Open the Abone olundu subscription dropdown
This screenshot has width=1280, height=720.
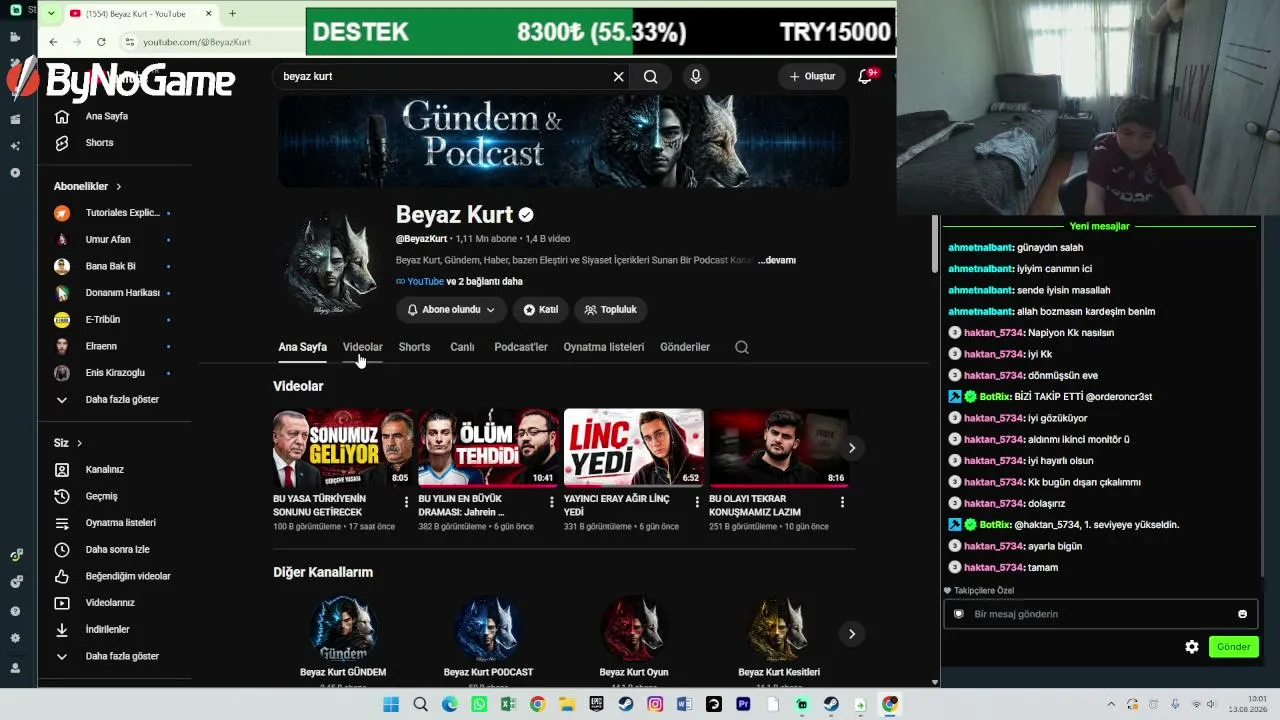(451, 310)
